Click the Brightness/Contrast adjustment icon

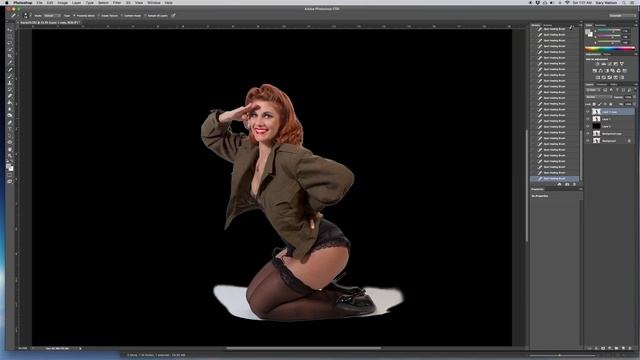(597, 64)
